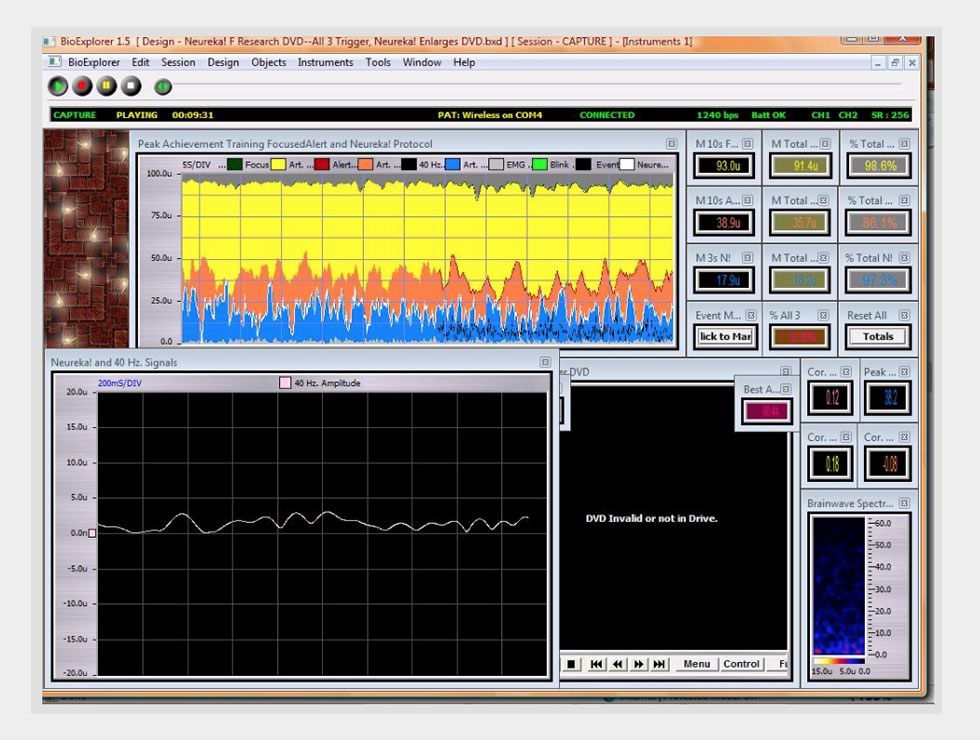Click the Reset All Totals button
The width and height of the screenshot is (980, 740).
pos(877,337)
